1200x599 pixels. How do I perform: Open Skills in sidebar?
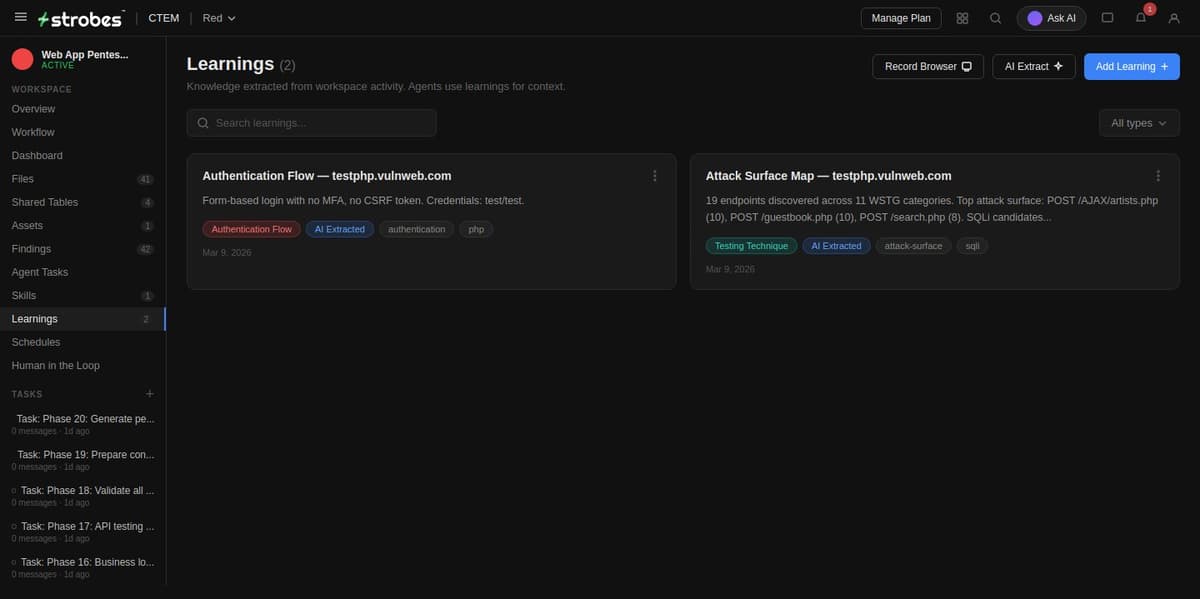click(83, 295)
